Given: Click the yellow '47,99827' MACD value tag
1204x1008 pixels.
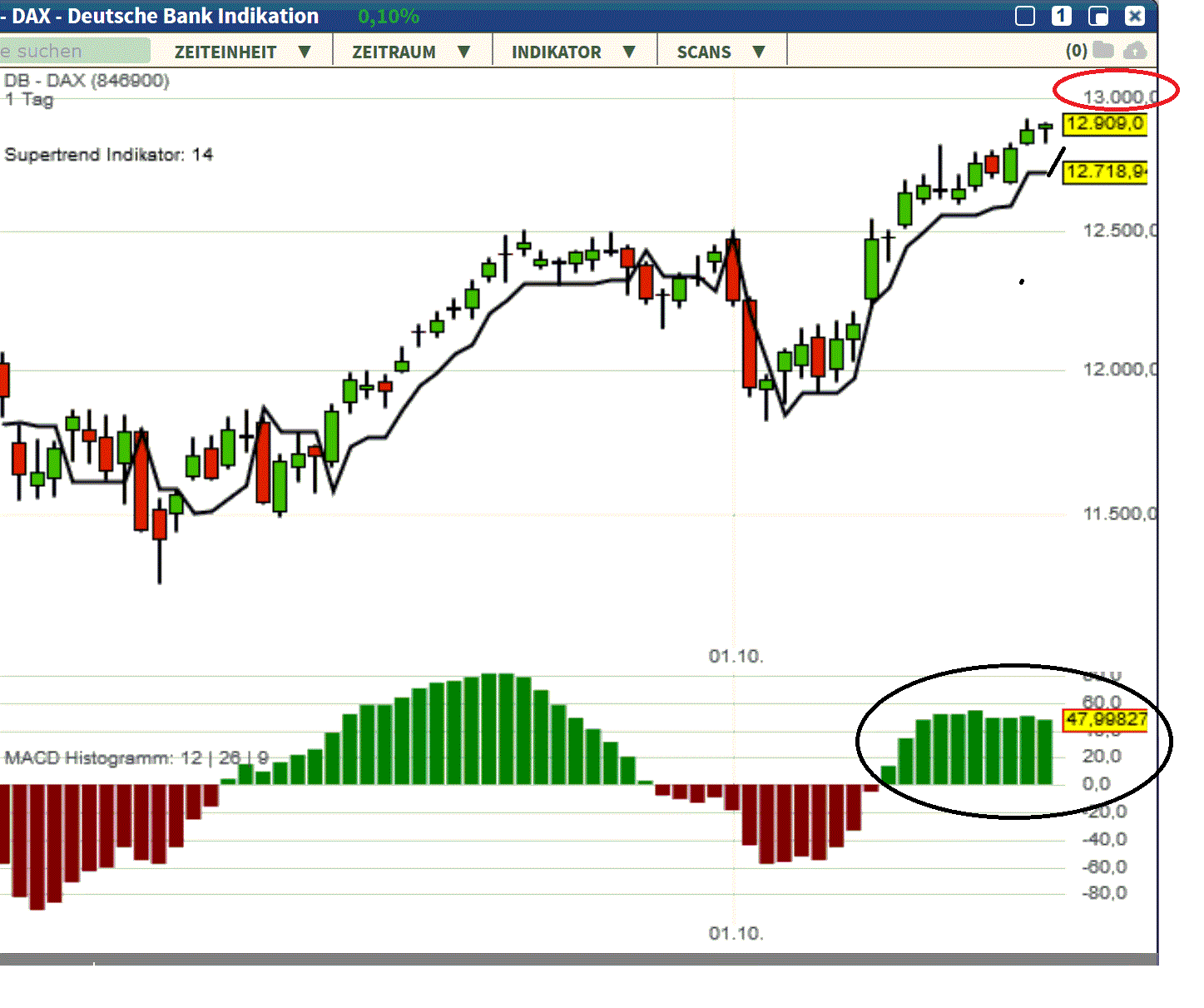Looking at the screenshot, I should (x=1106, y=719).
